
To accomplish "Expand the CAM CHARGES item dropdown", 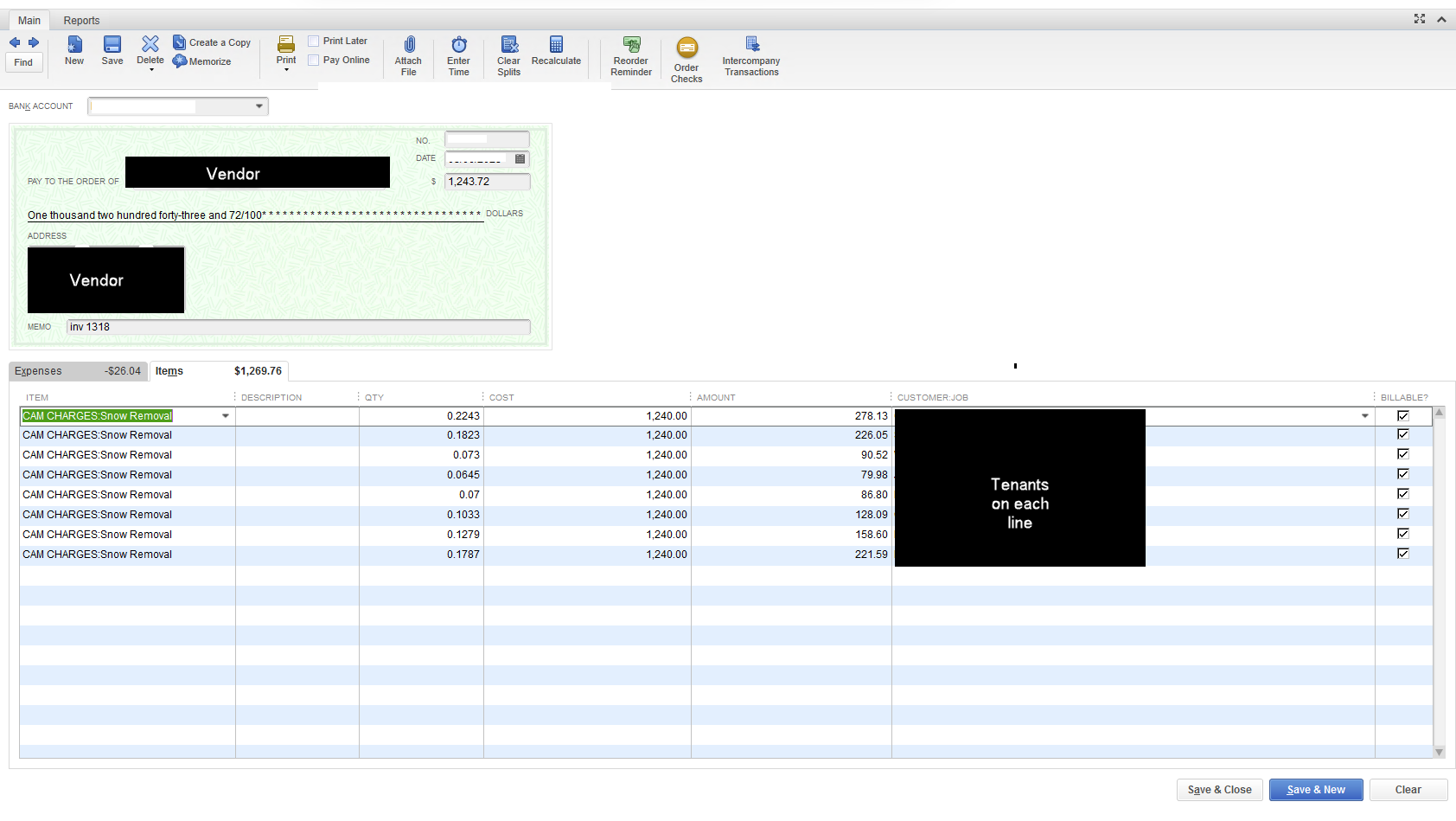I will click(x=225, y=415).
